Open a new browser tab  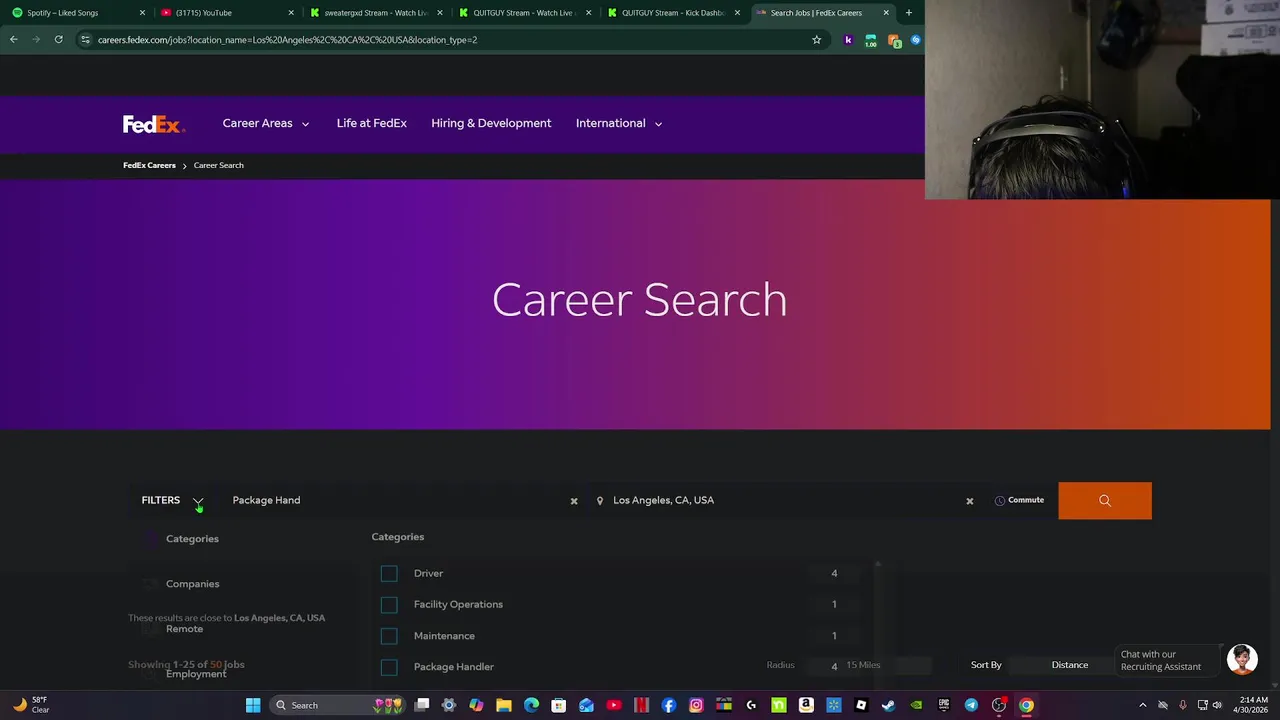(x=908, y=13)
